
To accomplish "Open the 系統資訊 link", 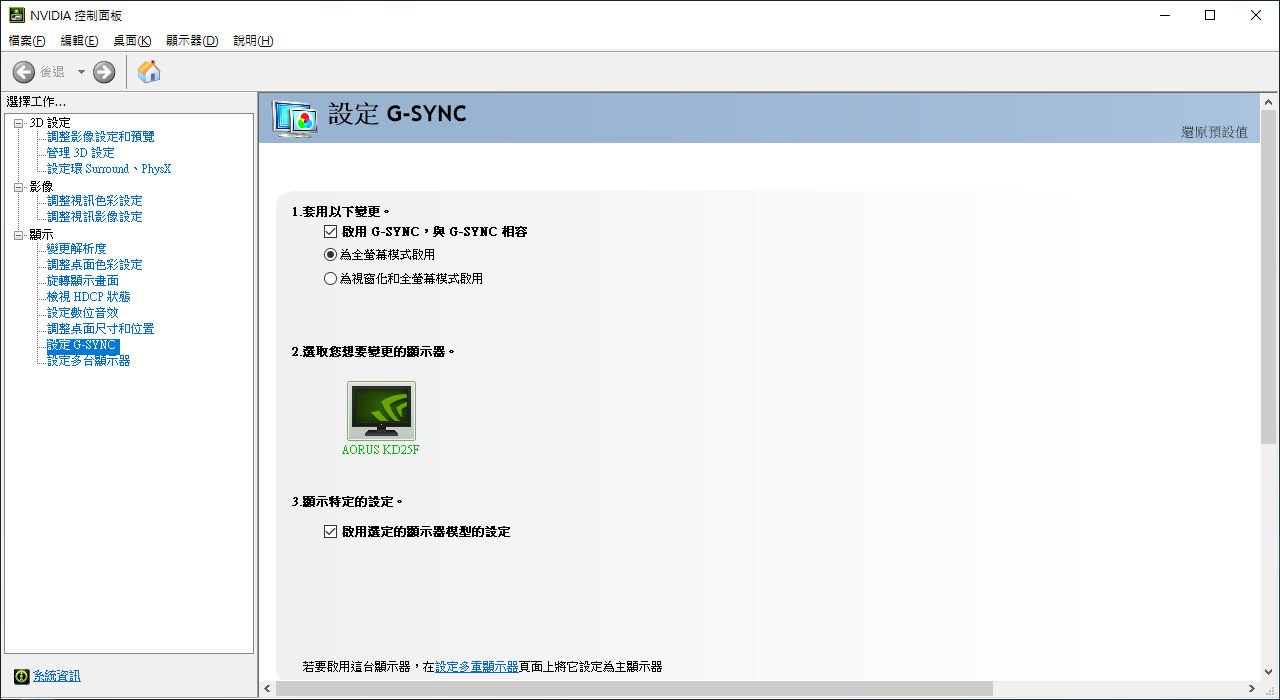I will [57, 676].
